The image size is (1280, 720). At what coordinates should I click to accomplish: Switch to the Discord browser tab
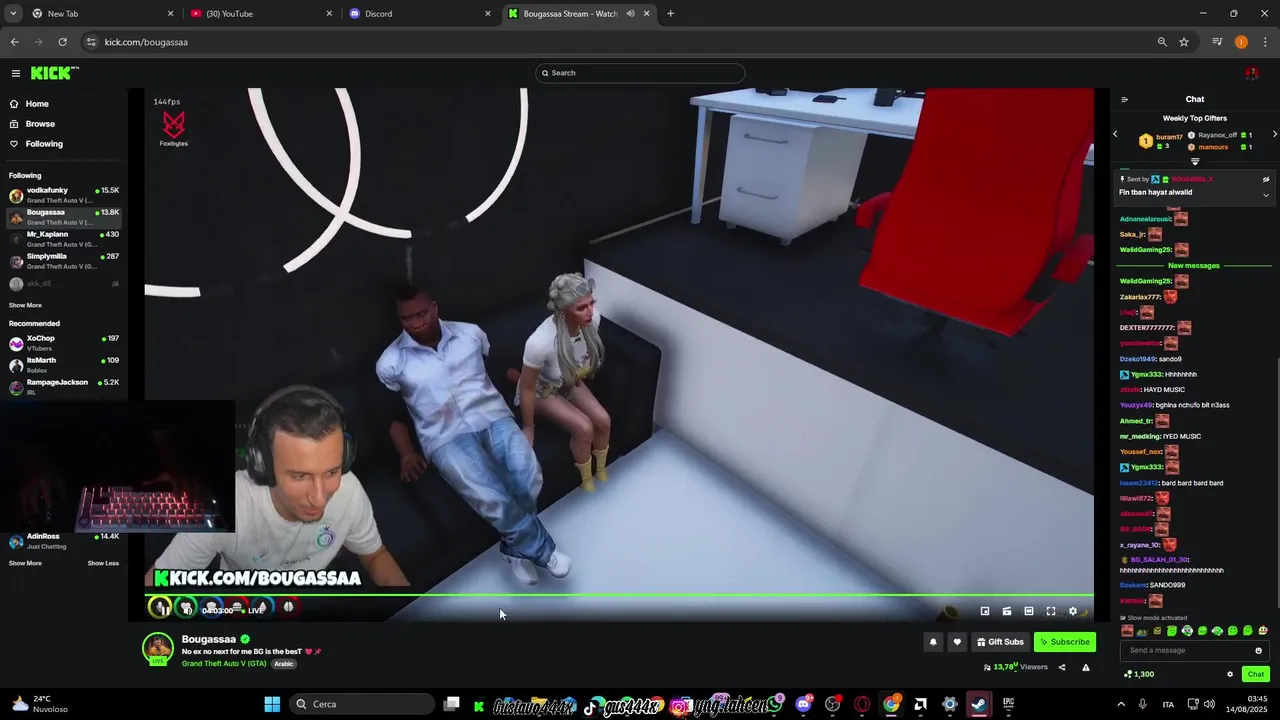pos(420,14)
